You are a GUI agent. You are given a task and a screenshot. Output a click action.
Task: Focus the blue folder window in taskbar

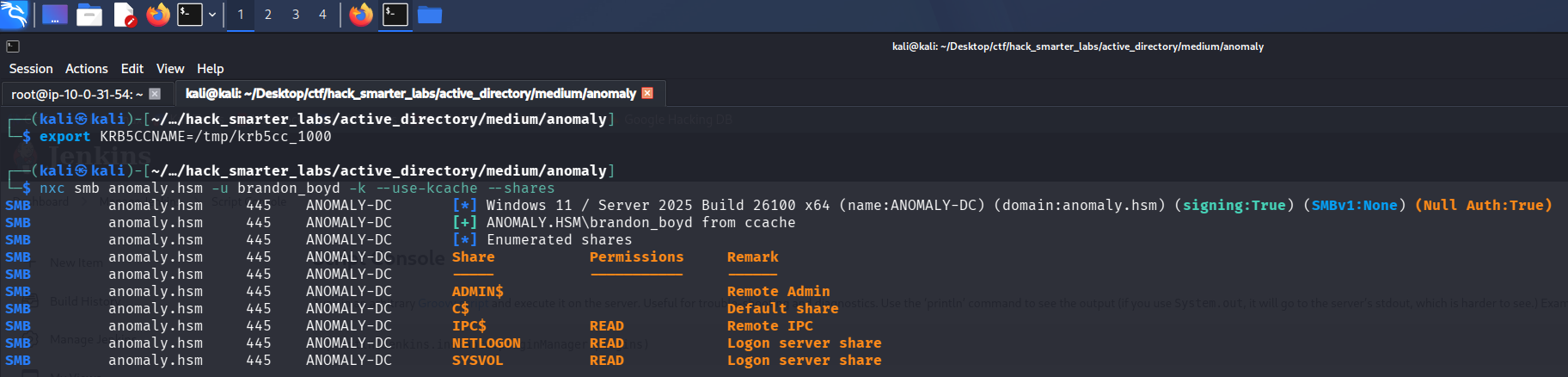click(x=430, y=15)
